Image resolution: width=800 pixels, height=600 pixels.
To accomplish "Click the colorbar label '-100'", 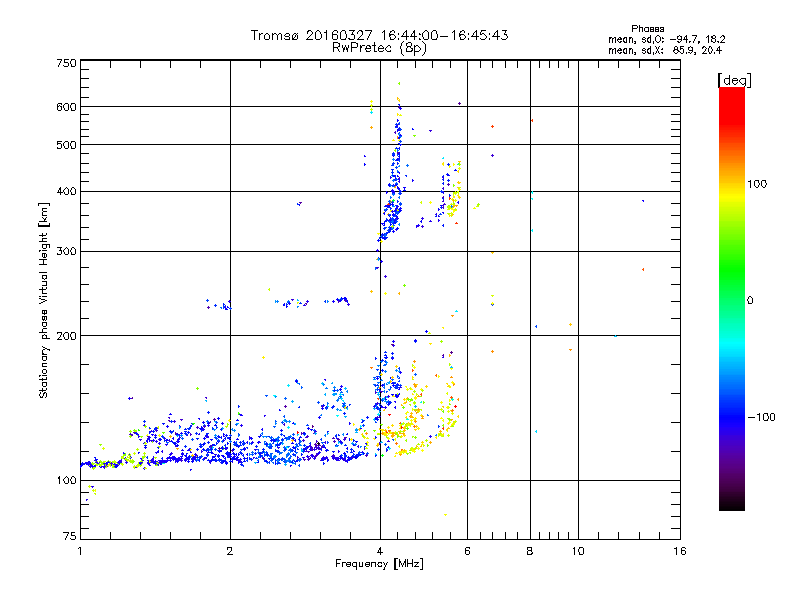I will pos(762,417).
